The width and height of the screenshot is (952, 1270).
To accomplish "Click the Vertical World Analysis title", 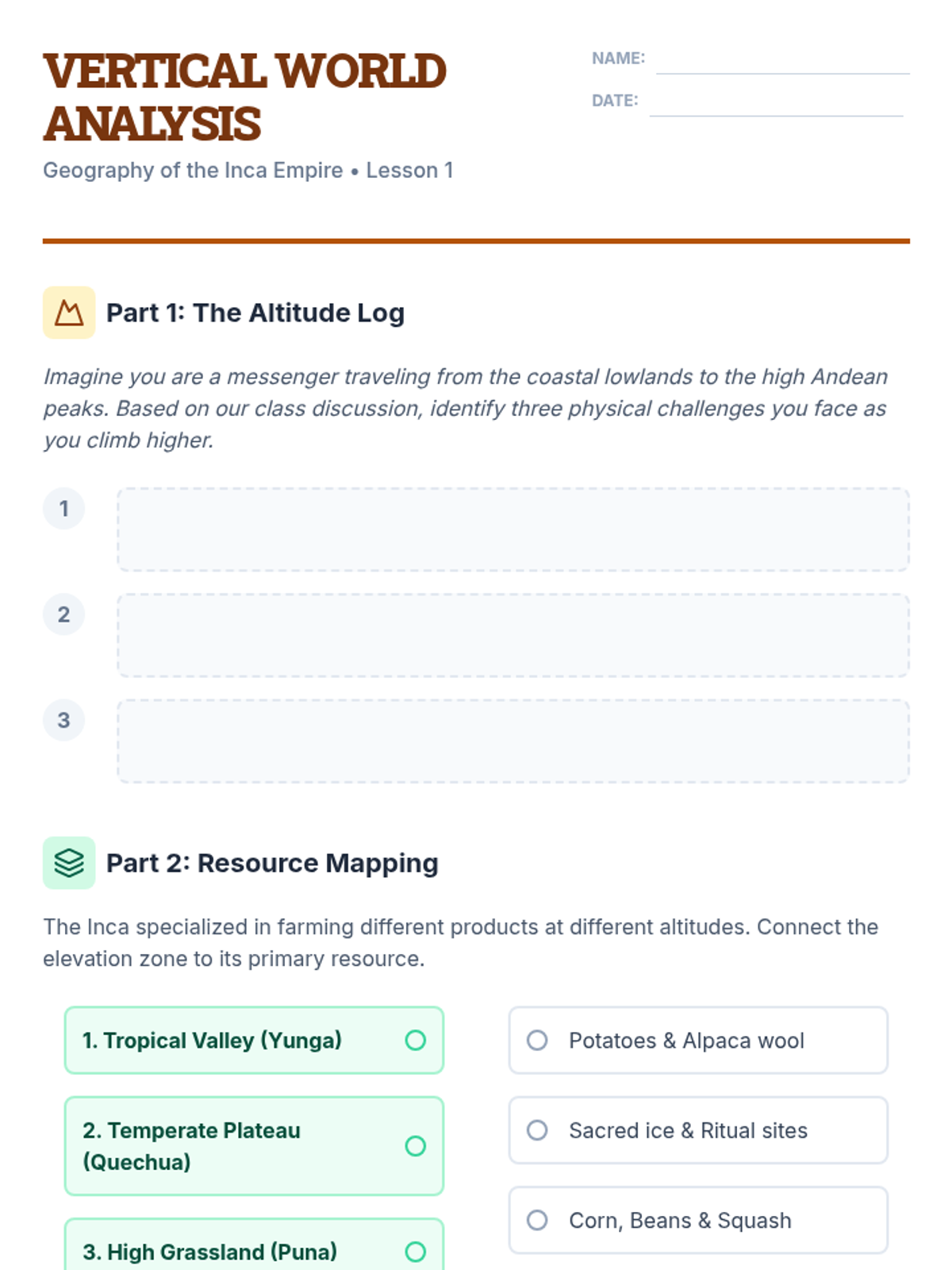I will tap(244, 97).
